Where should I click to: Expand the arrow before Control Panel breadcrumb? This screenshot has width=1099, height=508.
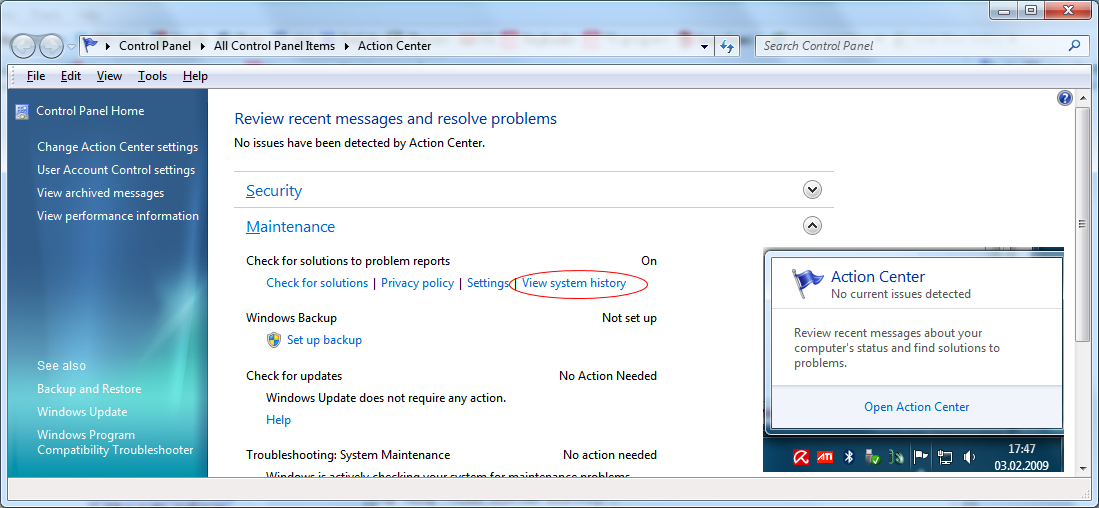pyautogui.click(x=108, y=46)
